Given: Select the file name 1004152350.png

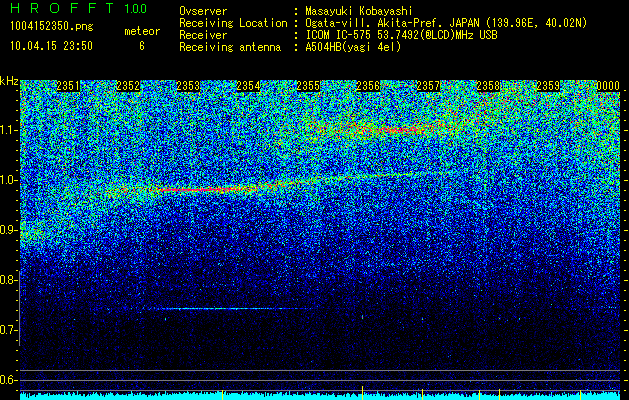Looking at the screenshot, I should pos(51,27).
